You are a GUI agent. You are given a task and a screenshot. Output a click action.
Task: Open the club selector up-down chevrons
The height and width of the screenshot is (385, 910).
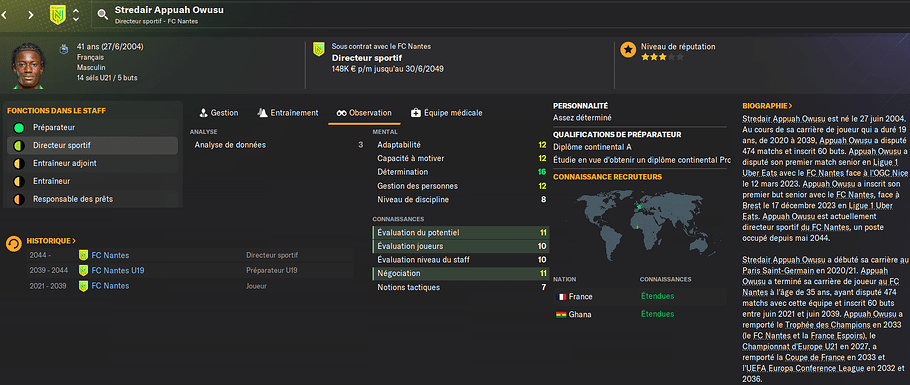point(75,15)
